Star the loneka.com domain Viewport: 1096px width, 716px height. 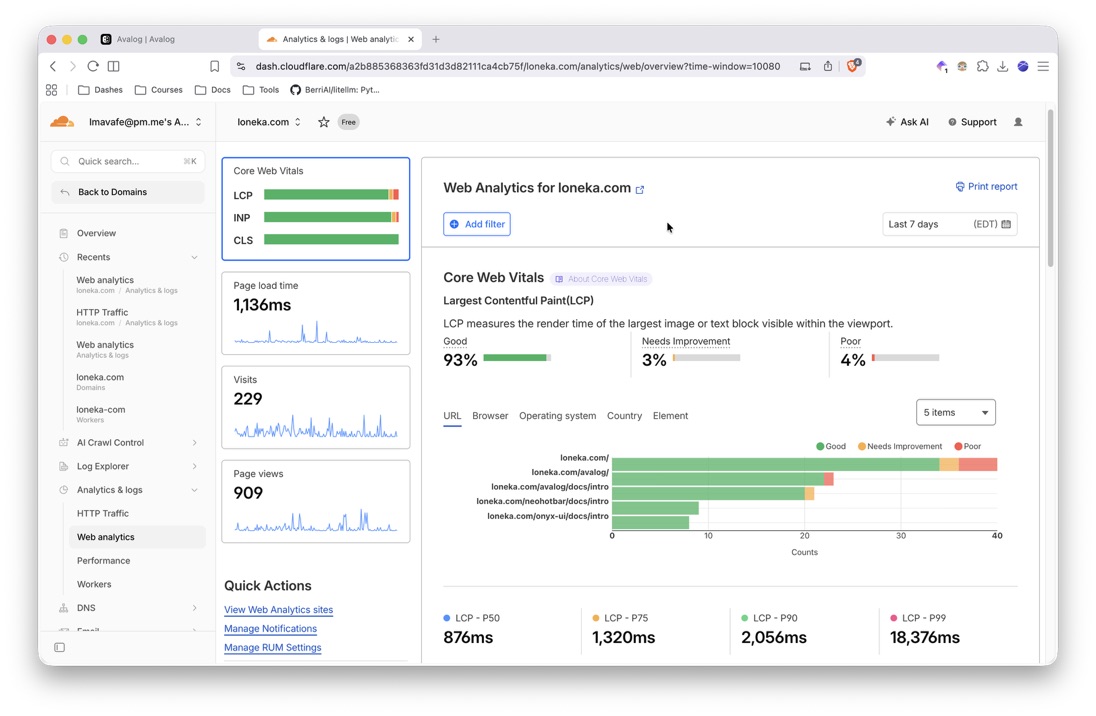point(324,122)
